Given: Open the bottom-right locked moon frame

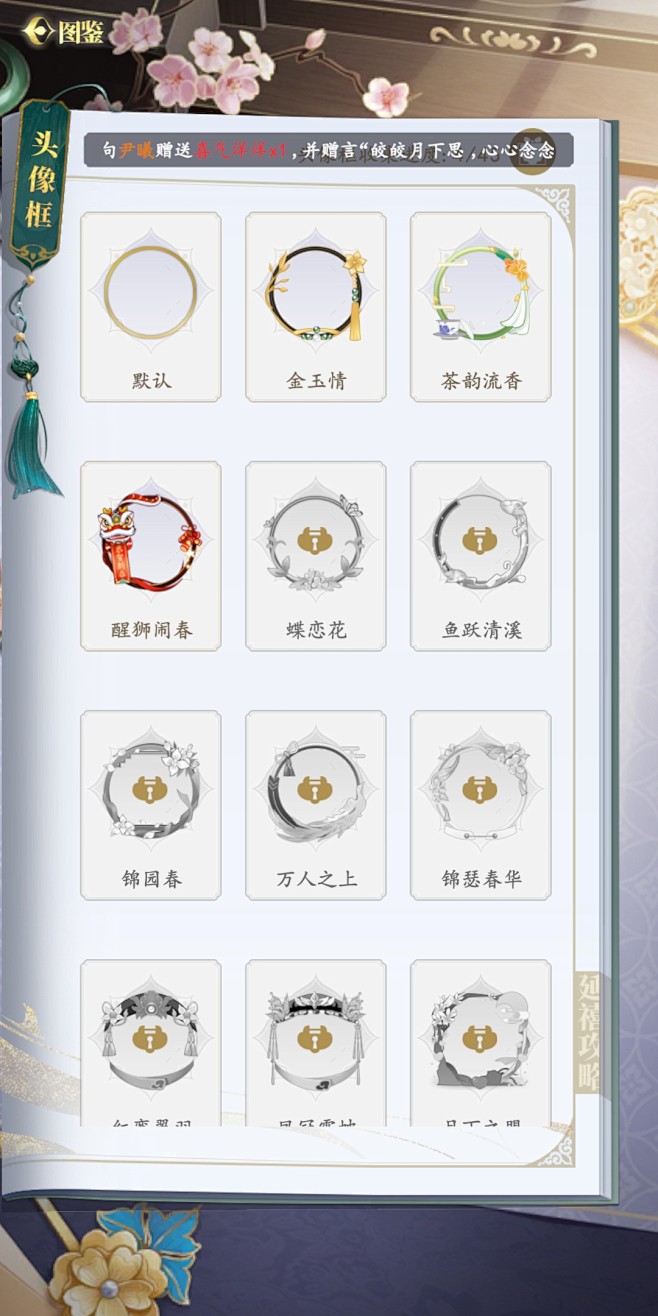Looking at the screenshot, I should [x=481, y=1040].
